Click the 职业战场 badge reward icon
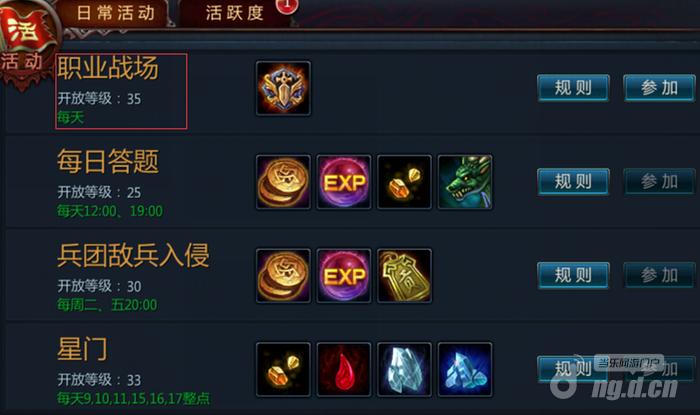This screenshot has width=700, height=415. coord(283,88)
